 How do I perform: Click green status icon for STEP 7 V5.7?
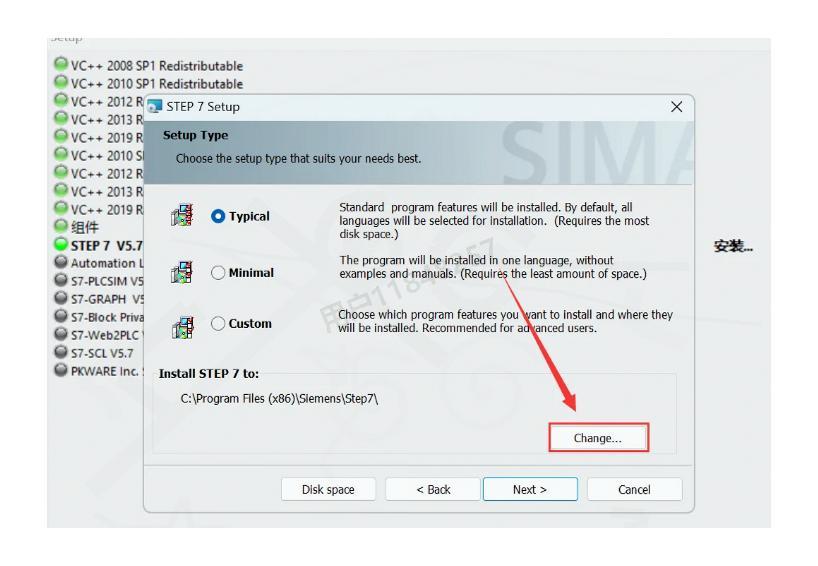click(x=61, y=244)
